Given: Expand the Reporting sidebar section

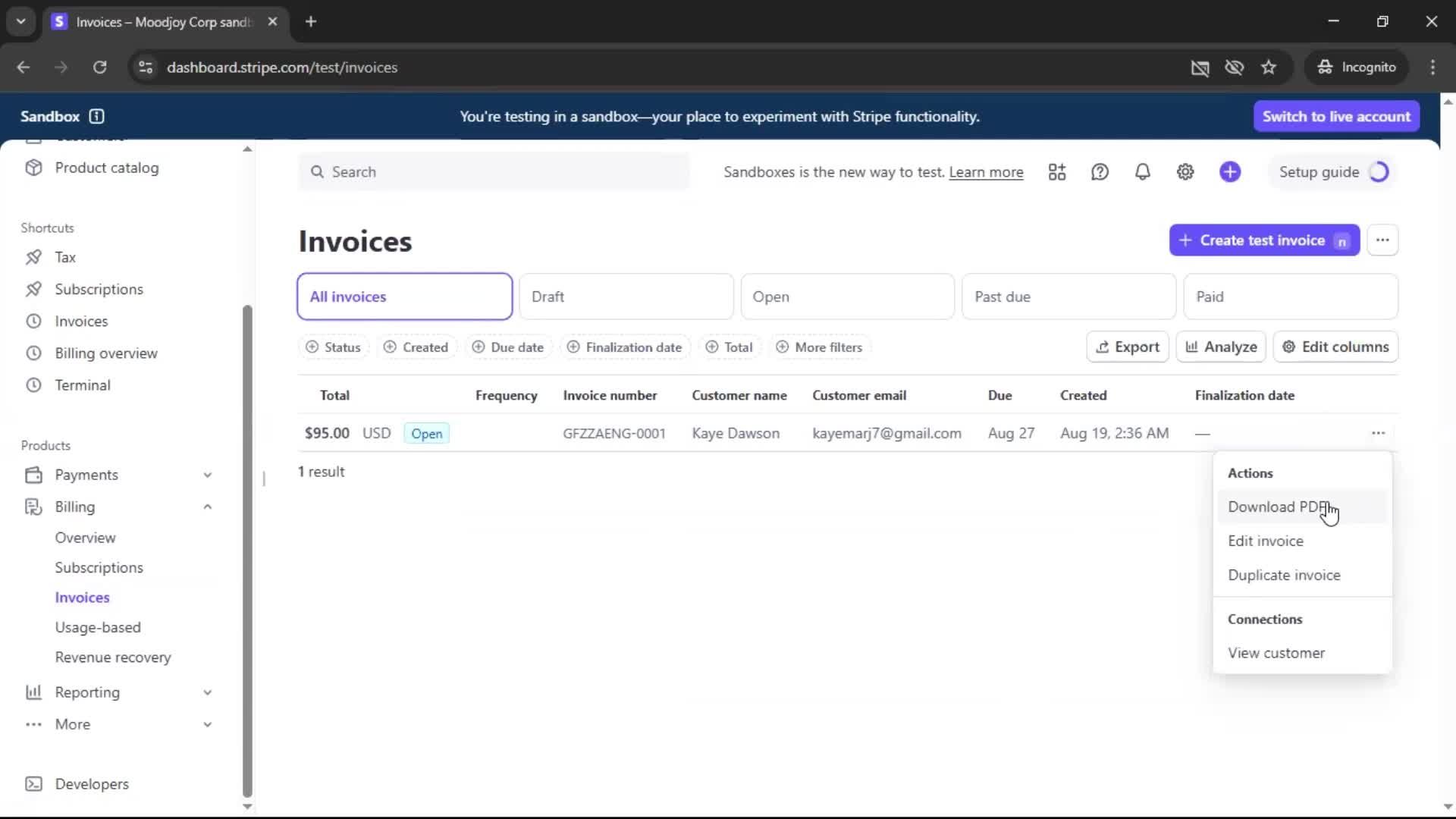Looking at the screenshot, I should [x=207, y=692].
